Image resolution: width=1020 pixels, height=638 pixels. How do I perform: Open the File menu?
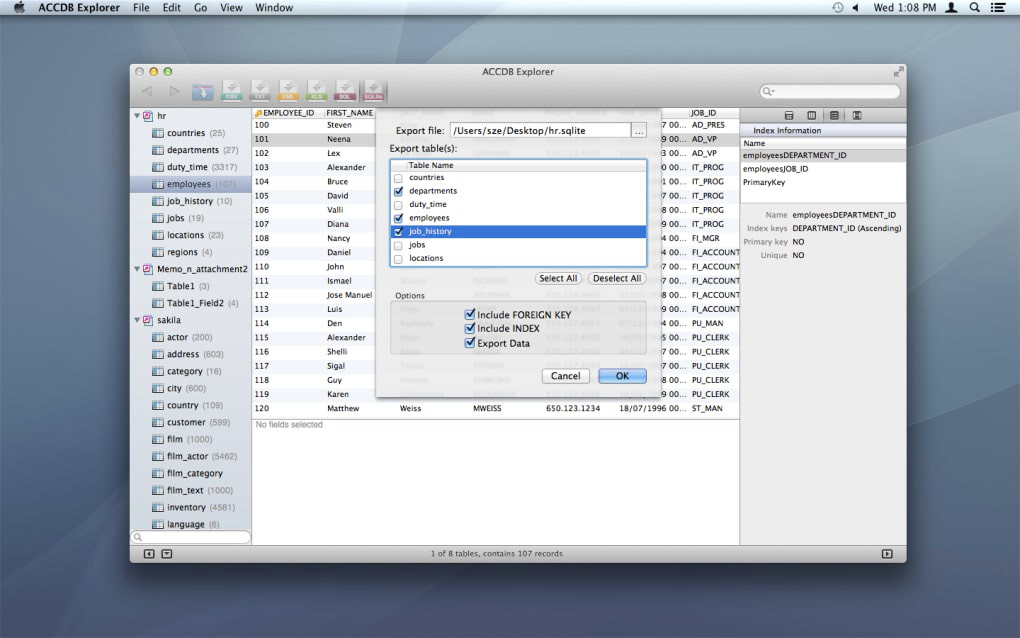141,8
